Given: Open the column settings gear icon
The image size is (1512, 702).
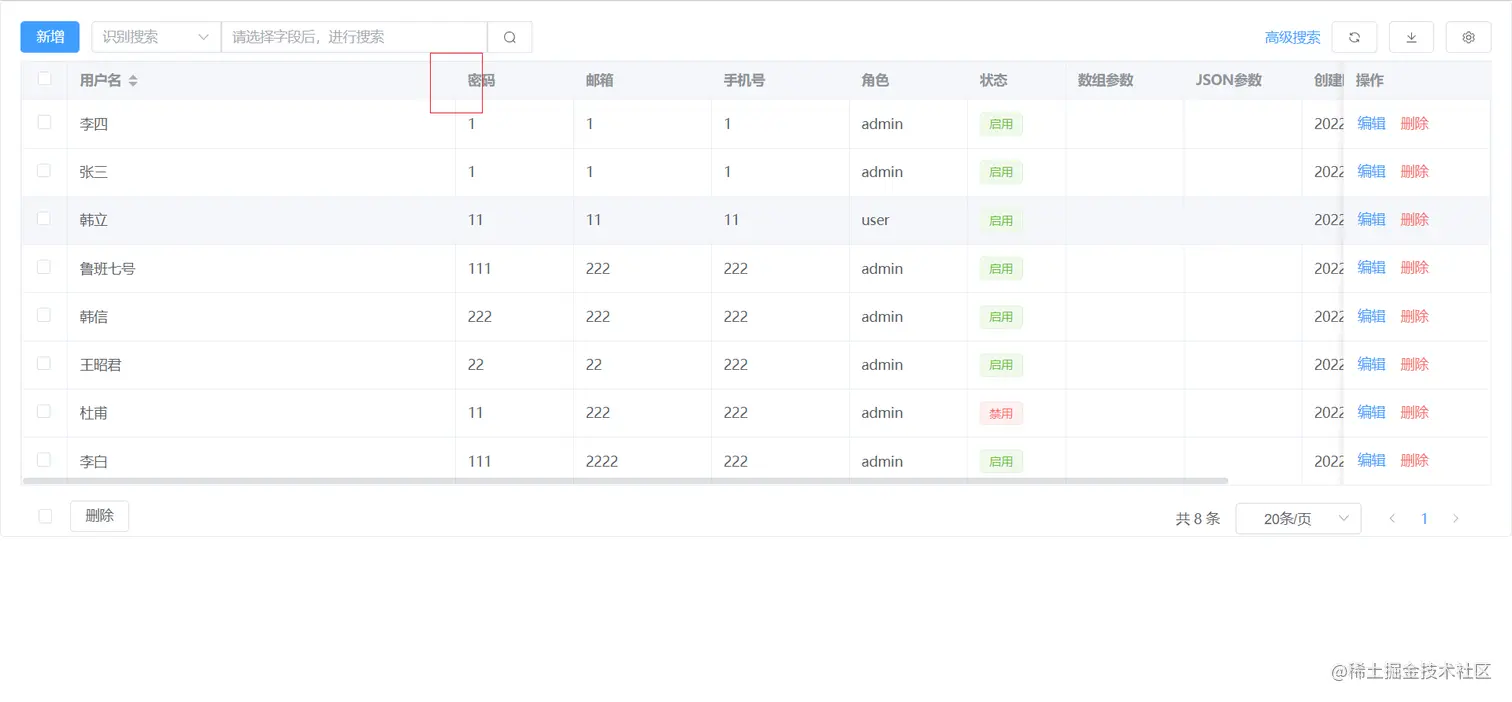Looking at the screenshot, I should point(1468,37).
